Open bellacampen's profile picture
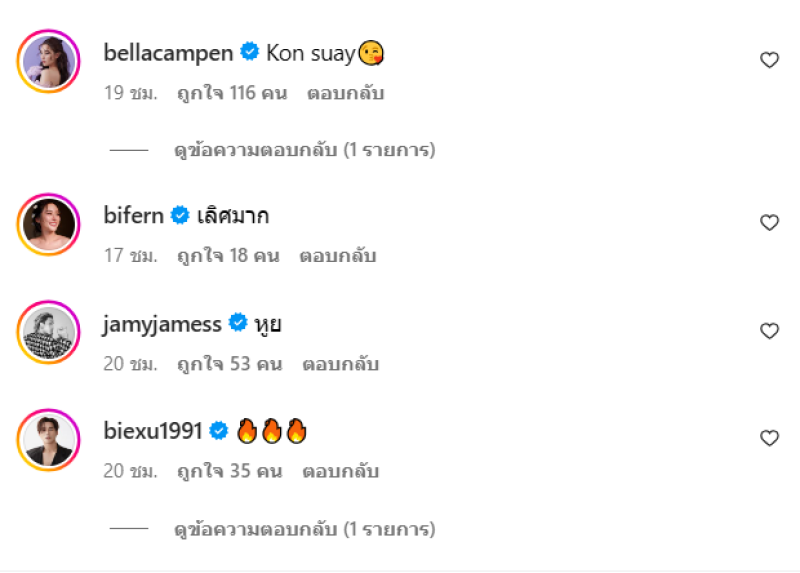Viewport: 800px width, 573px height. pos(48,64)
